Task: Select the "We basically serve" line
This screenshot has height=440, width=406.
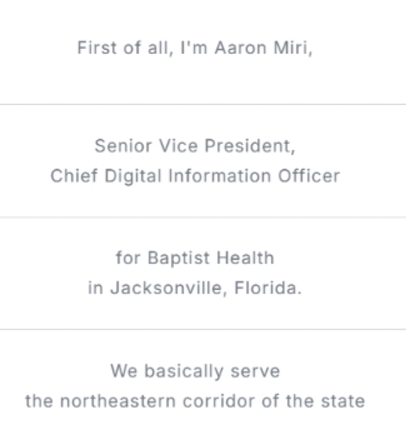Action: (195, 371)
